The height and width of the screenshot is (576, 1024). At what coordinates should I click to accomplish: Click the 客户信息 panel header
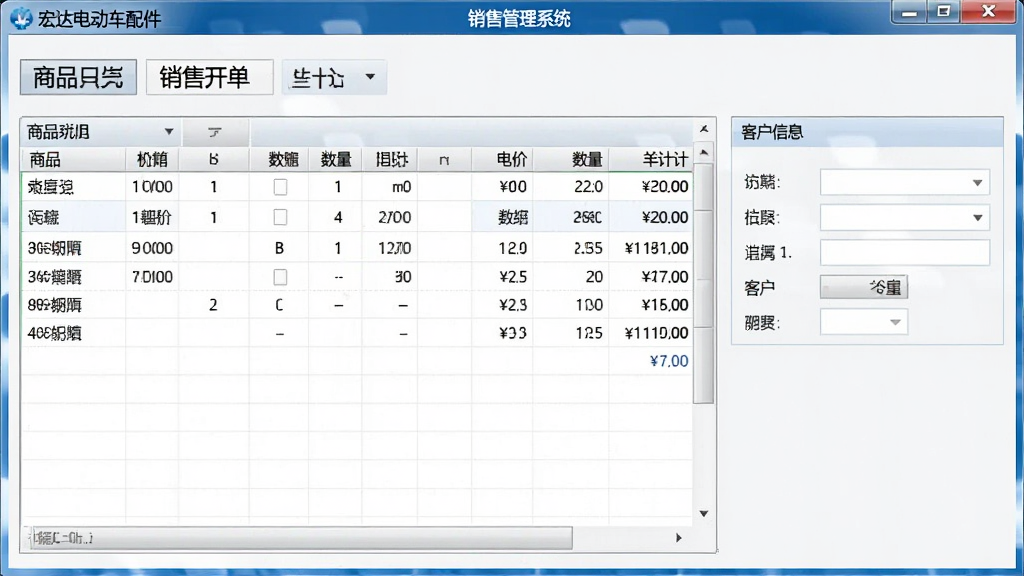pos(867,133)
